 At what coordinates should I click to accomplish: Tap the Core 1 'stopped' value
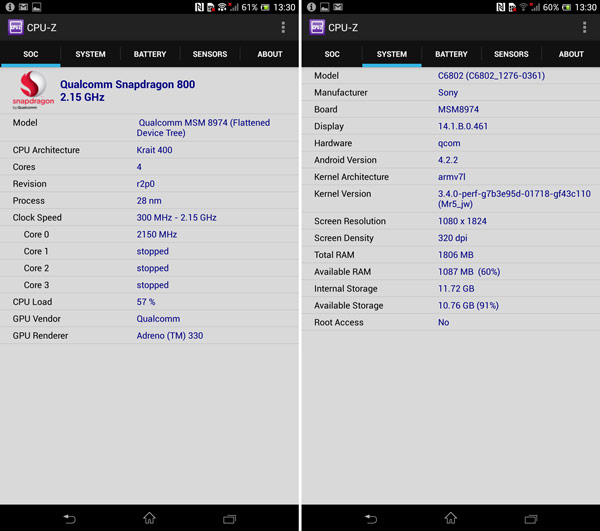coord(153,251)
